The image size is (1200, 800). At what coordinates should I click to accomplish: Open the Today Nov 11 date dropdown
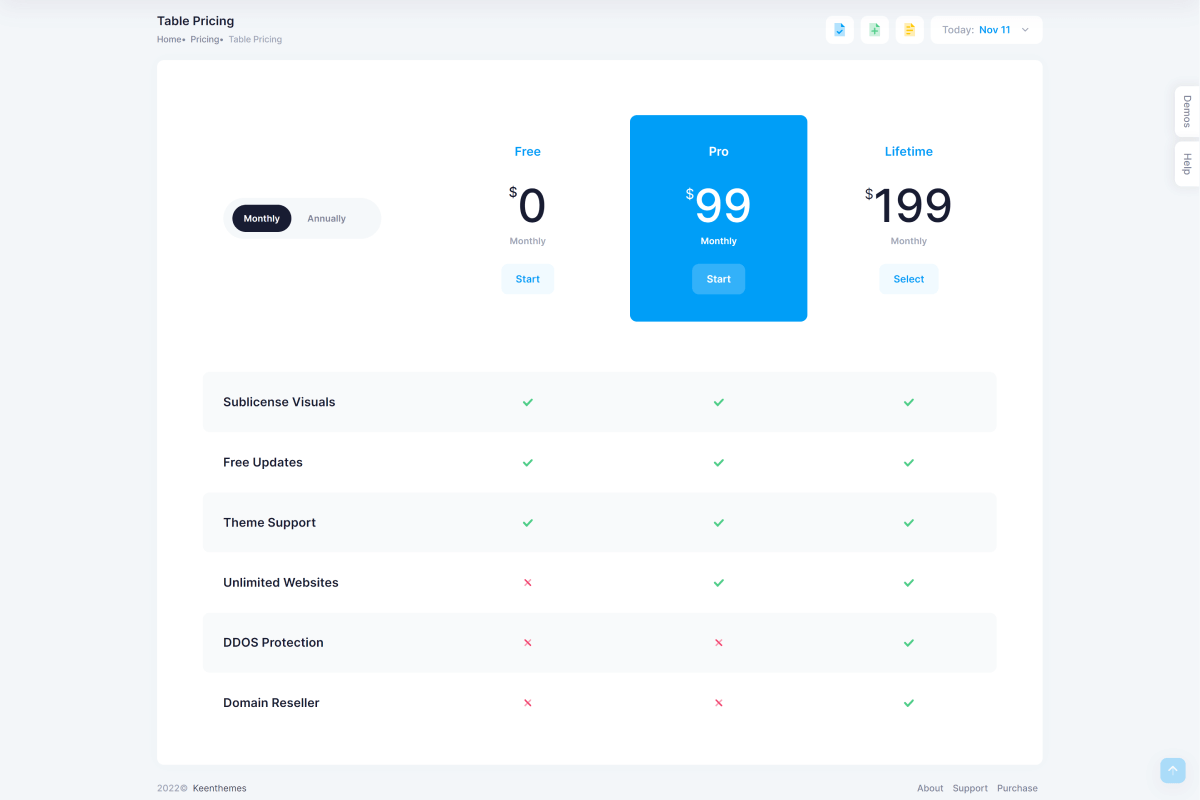pyautogui.click(x=985, y=30)
